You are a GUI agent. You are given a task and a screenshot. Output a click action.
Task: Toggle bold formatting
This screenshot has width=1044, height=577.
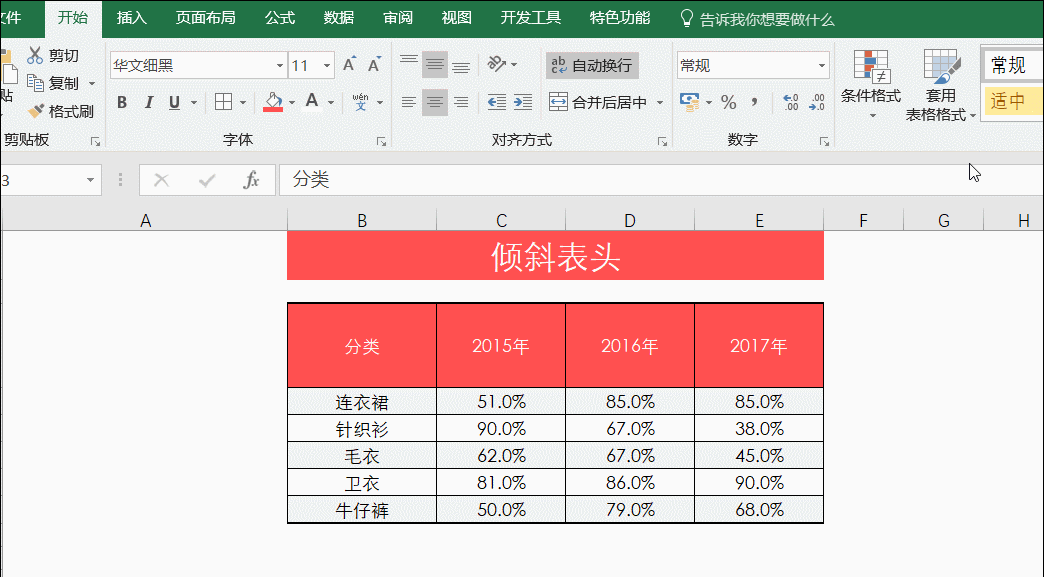coord(121,102)
